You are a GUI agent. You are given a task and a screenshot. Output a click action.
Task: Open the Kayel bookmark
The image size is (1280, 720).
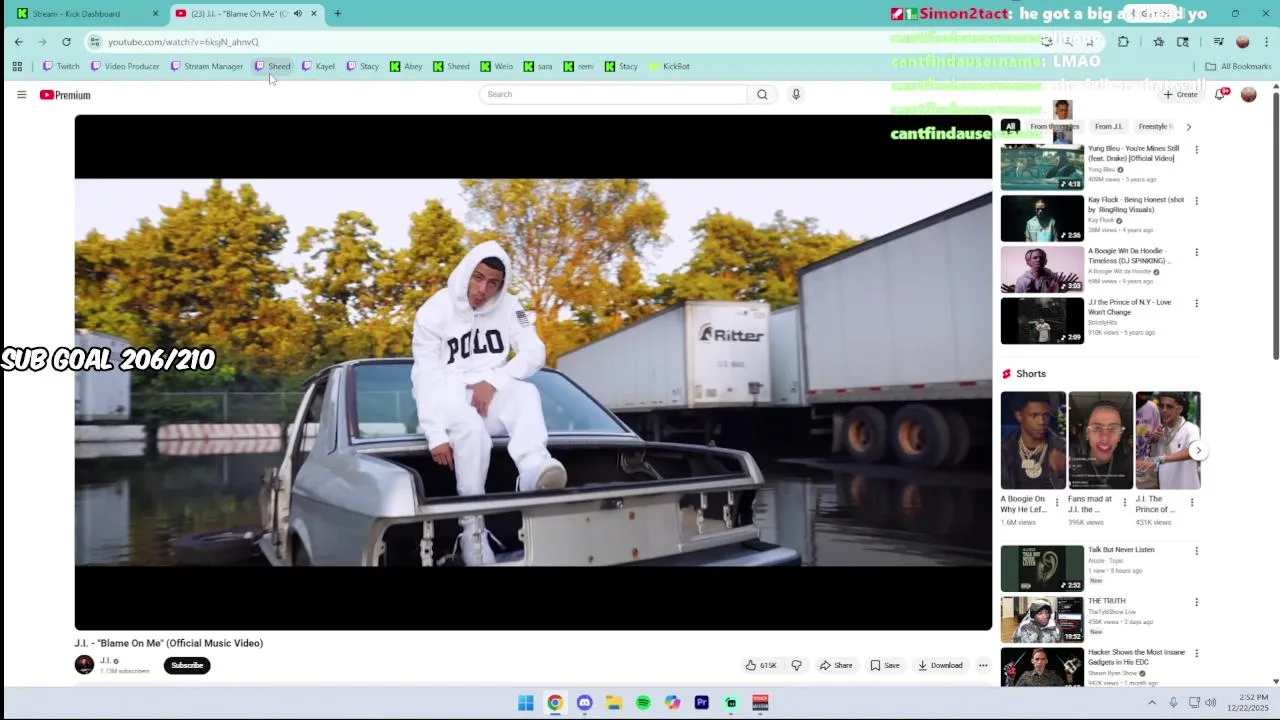point(318,66)
